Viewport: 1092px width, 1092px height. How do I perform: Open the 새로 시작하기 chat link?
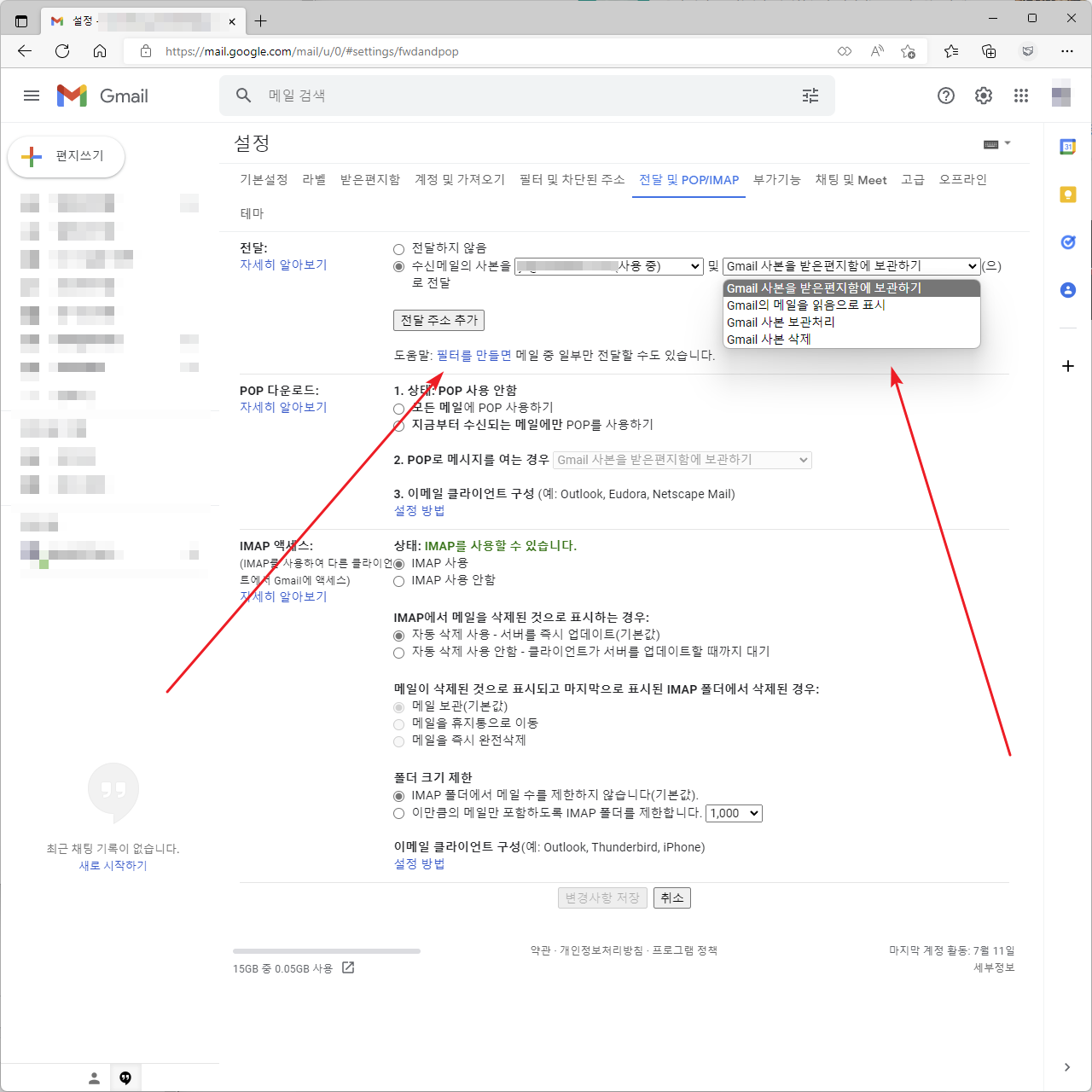click(x=113, y=865)
